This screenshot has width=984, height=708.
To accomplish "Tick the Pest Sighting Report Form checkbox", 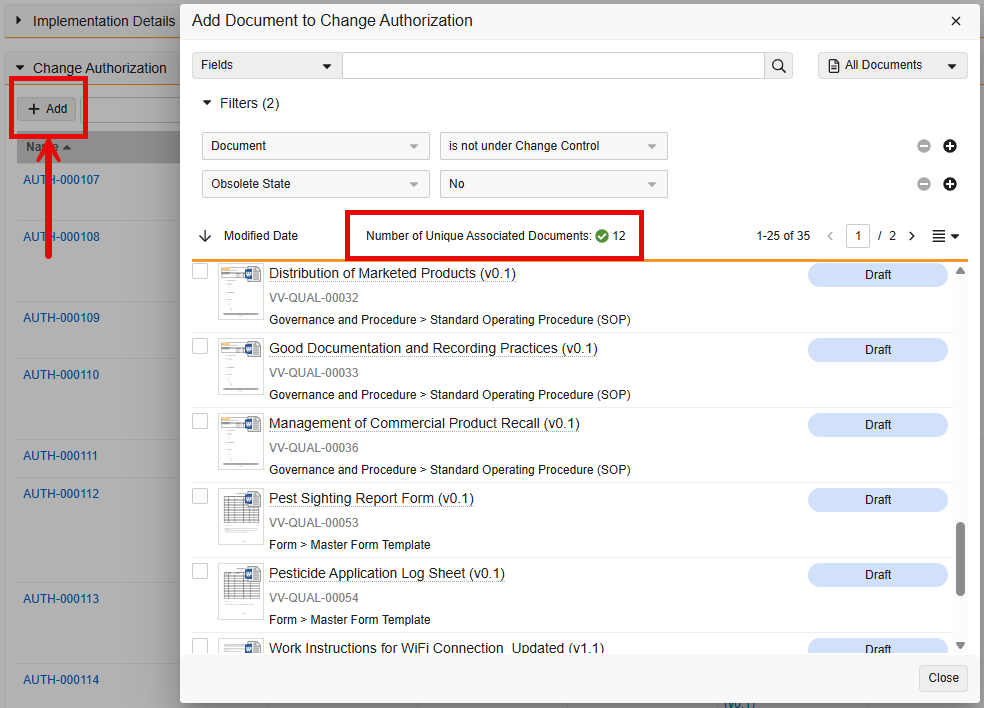I will (x=200, y=496).
